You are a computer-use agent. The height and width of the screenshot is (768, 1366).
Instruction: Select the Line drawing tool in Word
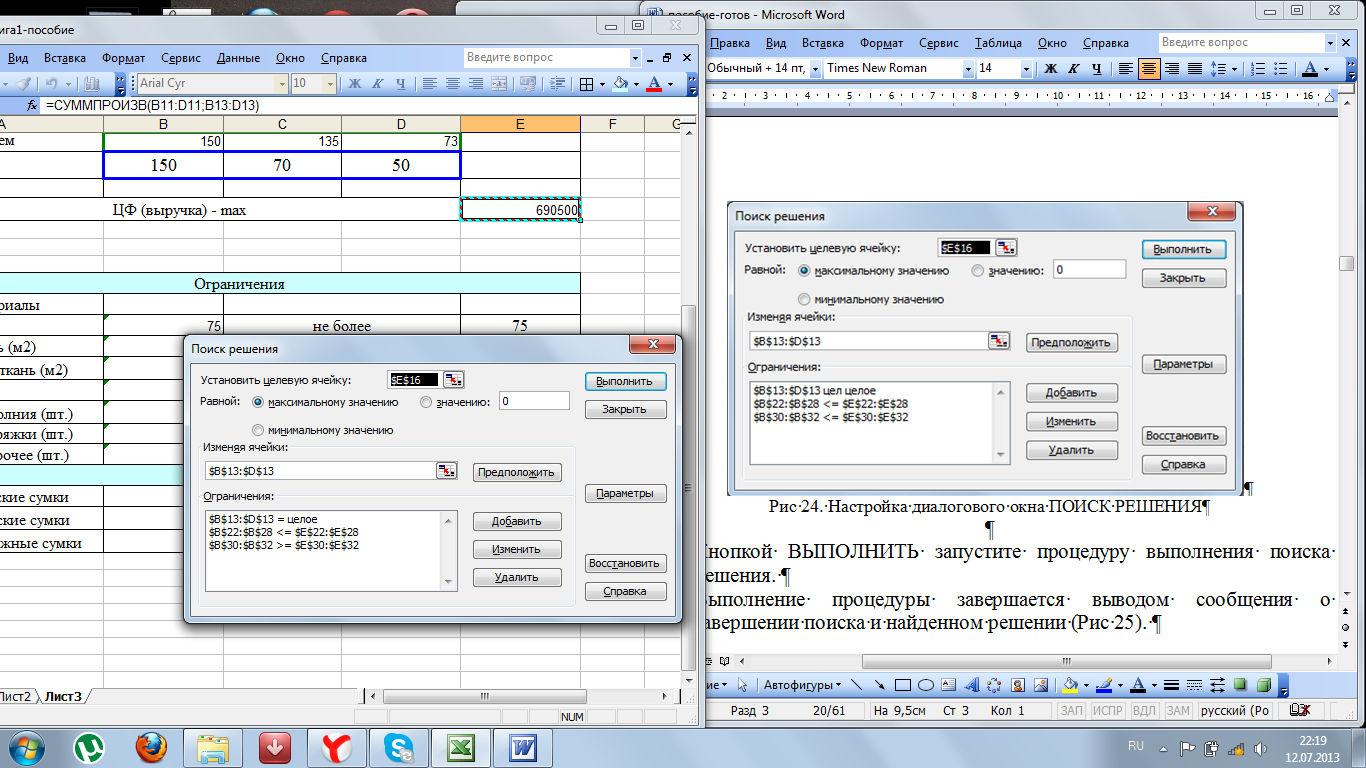(856, 686)
